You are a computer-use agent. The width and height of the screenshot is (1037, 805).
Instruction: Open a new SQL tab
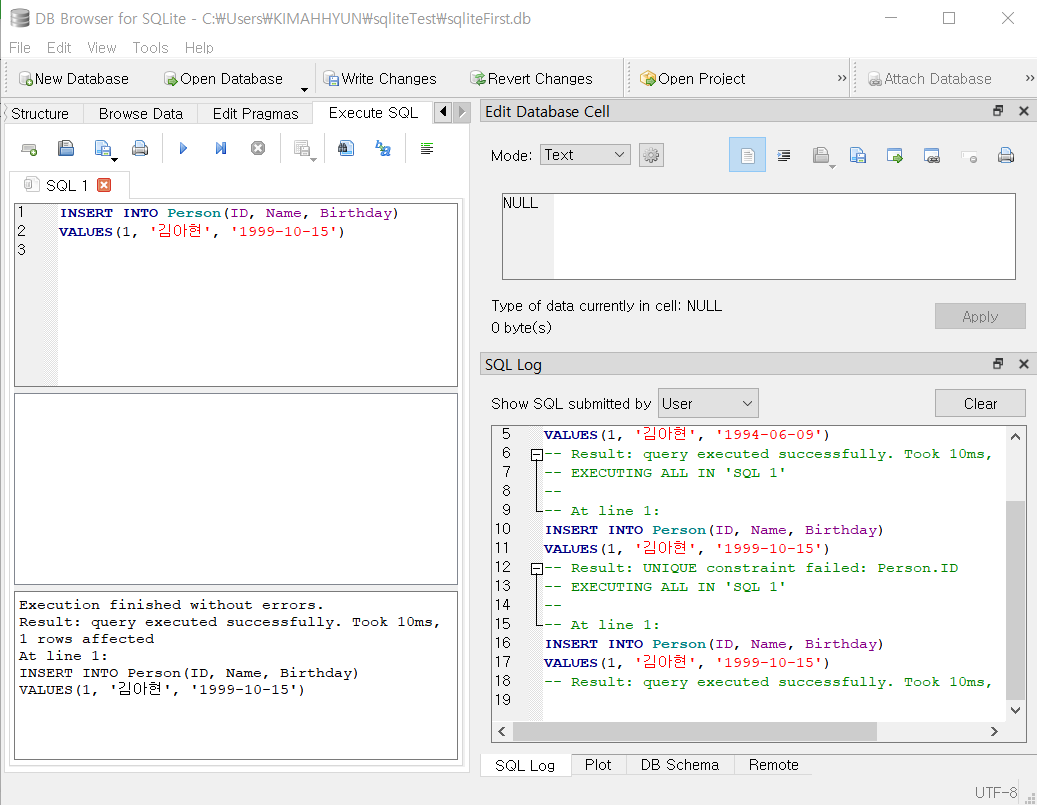click(29, 149)
